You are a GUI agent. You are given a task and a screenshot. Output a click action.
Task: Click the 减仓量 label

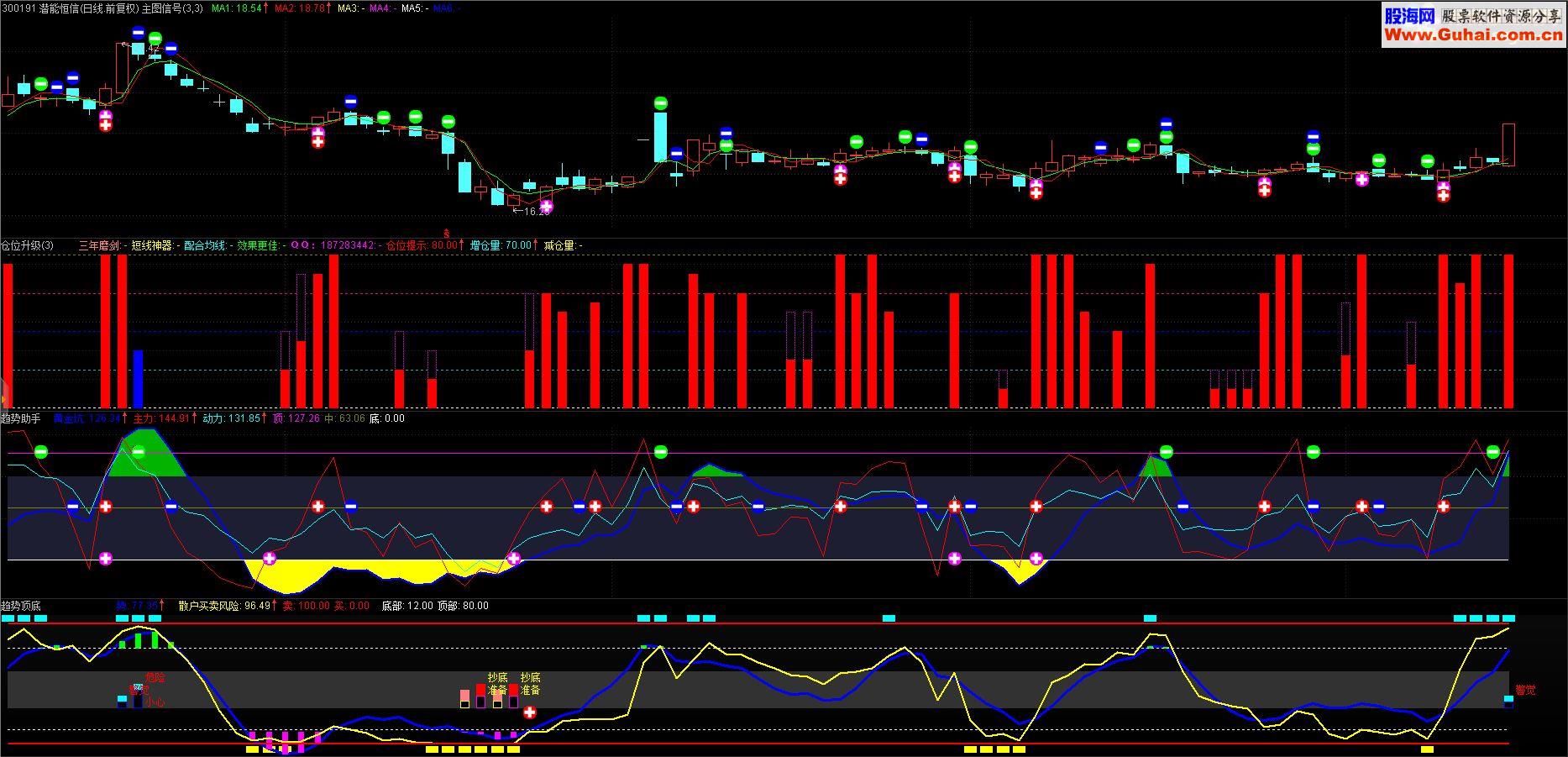[560, 245]
